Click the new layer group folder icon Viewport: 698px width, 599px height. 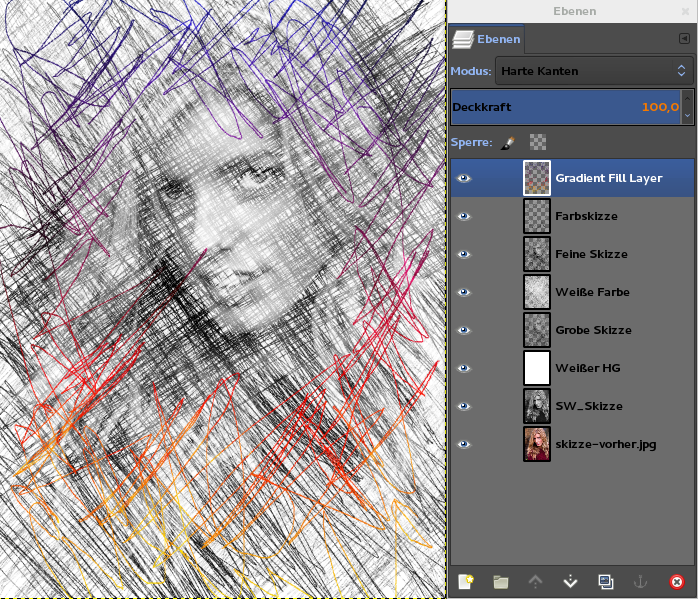501,581
